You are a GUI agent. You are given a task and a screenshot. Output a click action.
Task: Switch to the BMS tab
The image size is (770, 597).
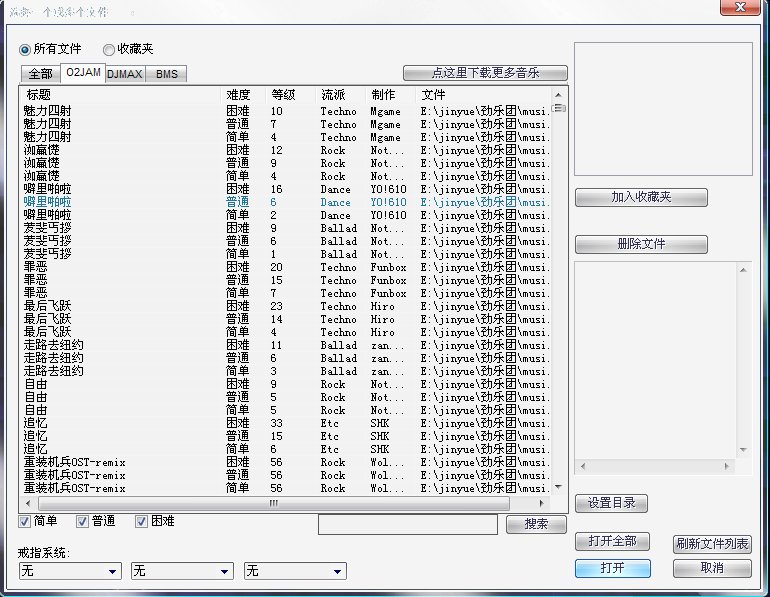click(x=166, y=74)
